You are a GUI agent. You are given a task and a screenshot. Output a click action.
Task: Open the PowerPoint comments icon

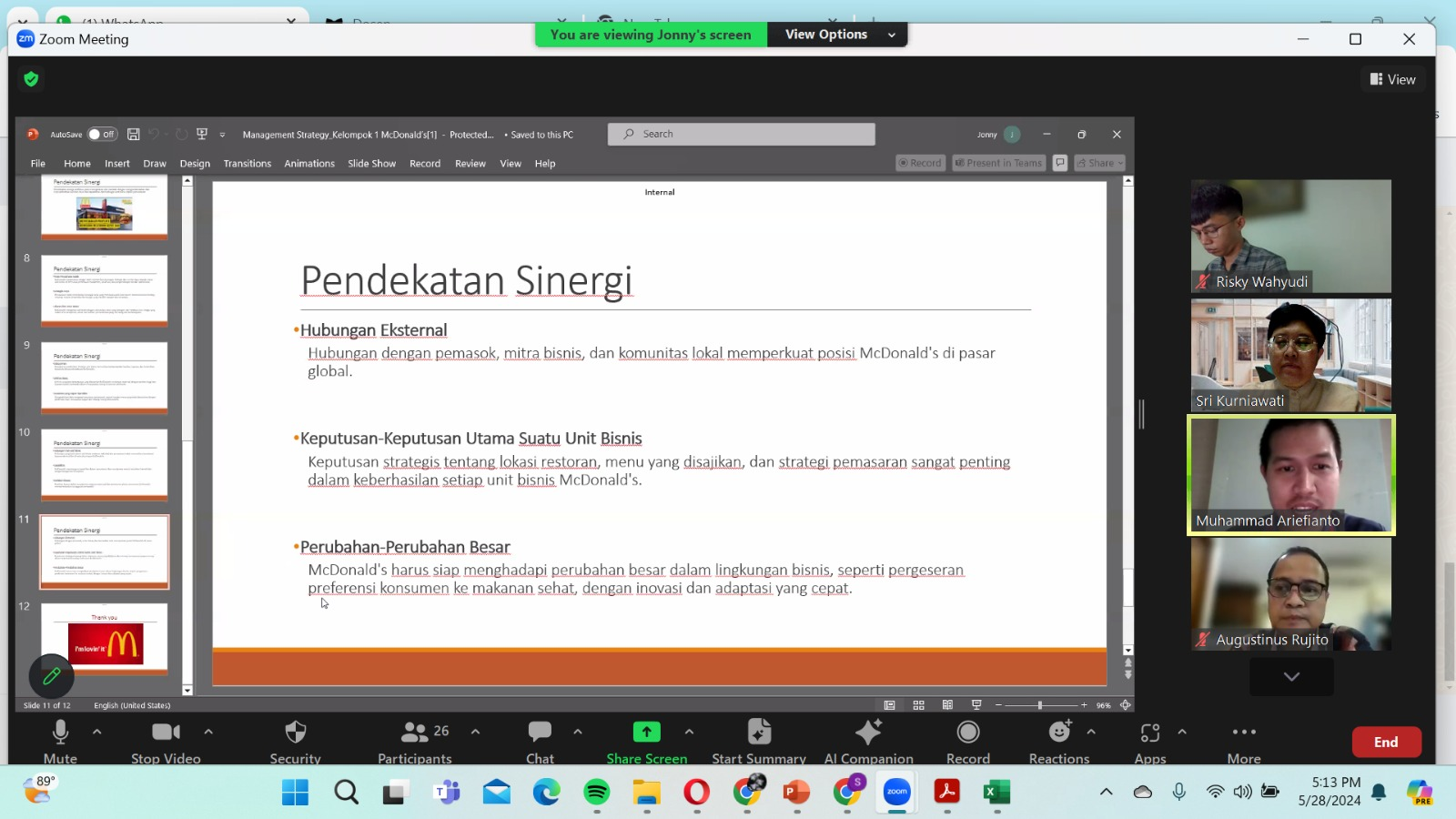[1060, 163]
